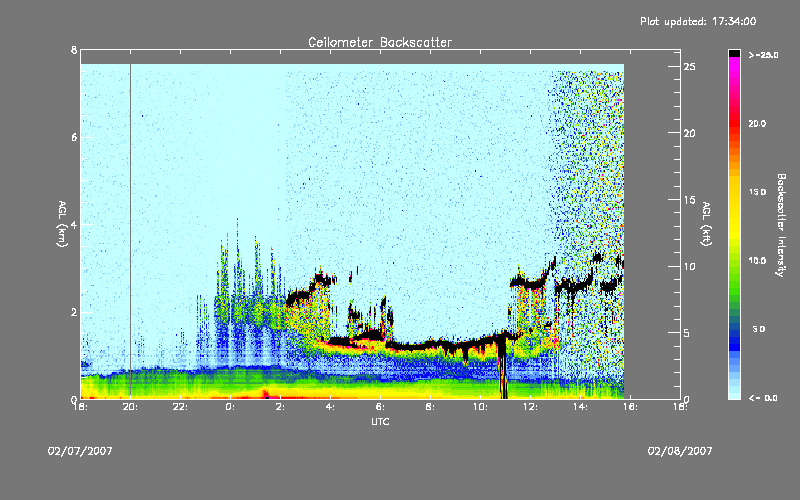
Task: Click the colorbar maximum label near 25.0
Action: click(763, 55)
